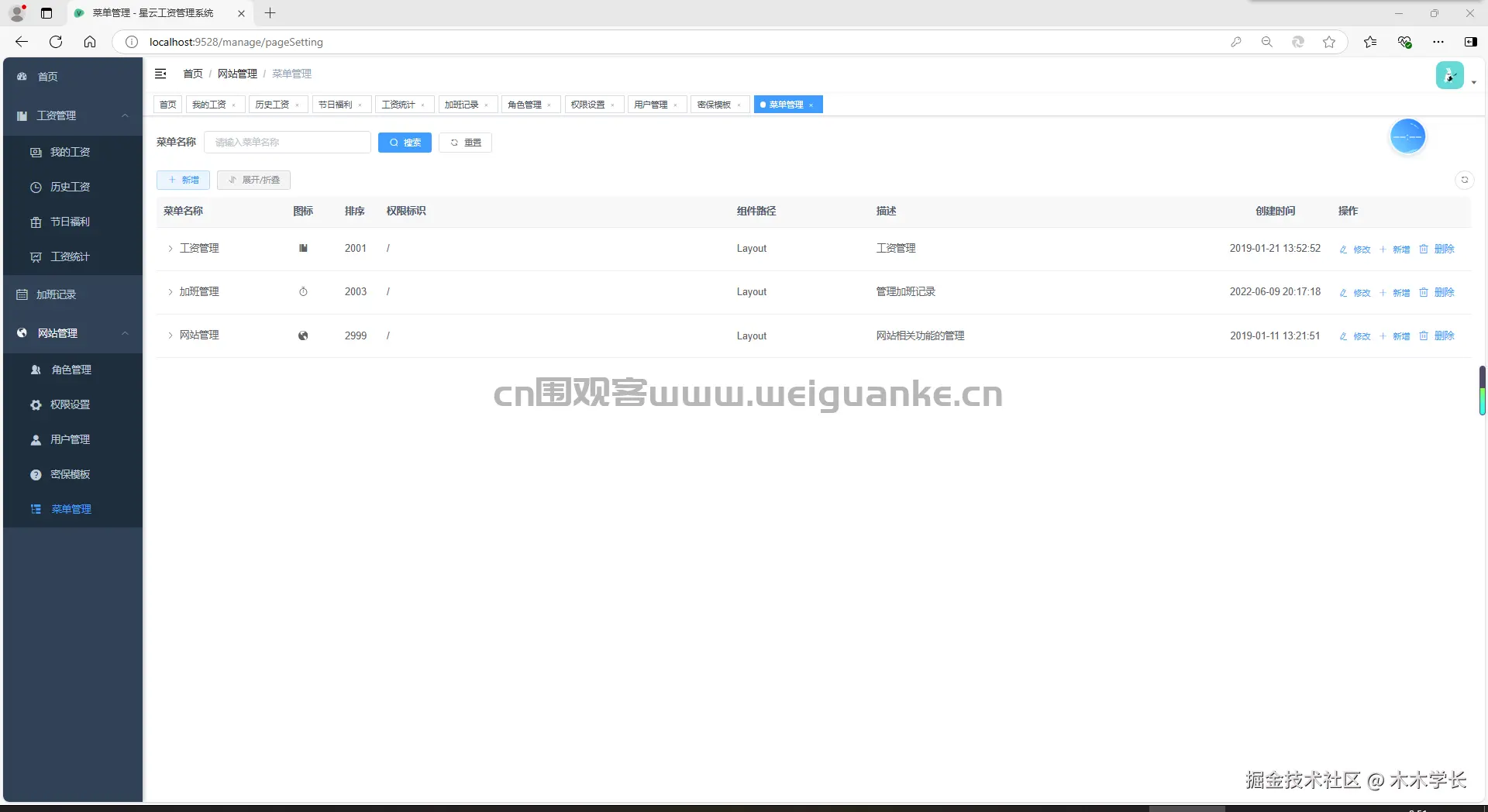The image size is (1488, 812).
Task: Click the blue 搜索 button
Action: [x=405, y=143]
